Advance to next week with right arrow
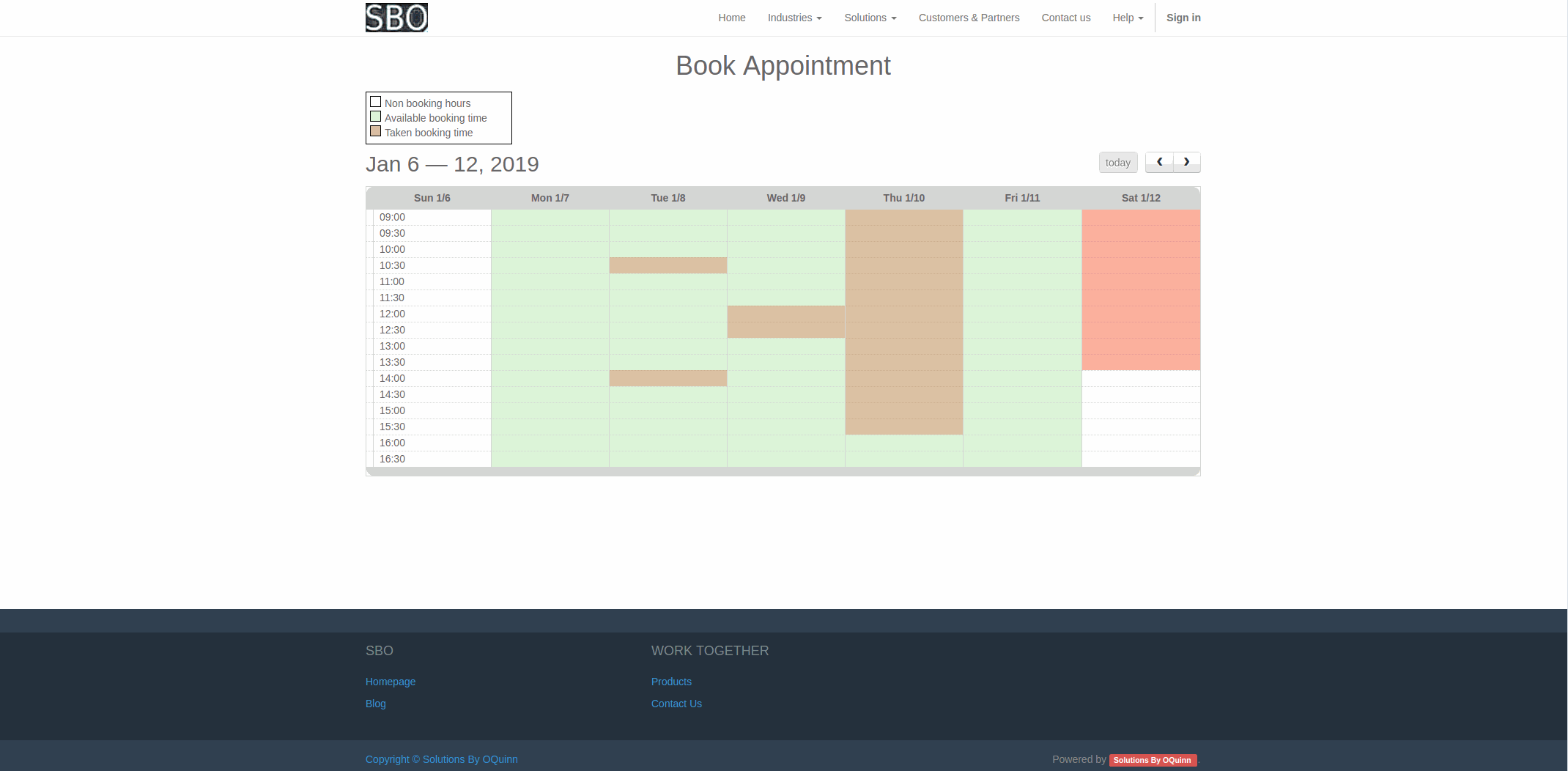This screenshot has height=771, width=1568. 1186,162
